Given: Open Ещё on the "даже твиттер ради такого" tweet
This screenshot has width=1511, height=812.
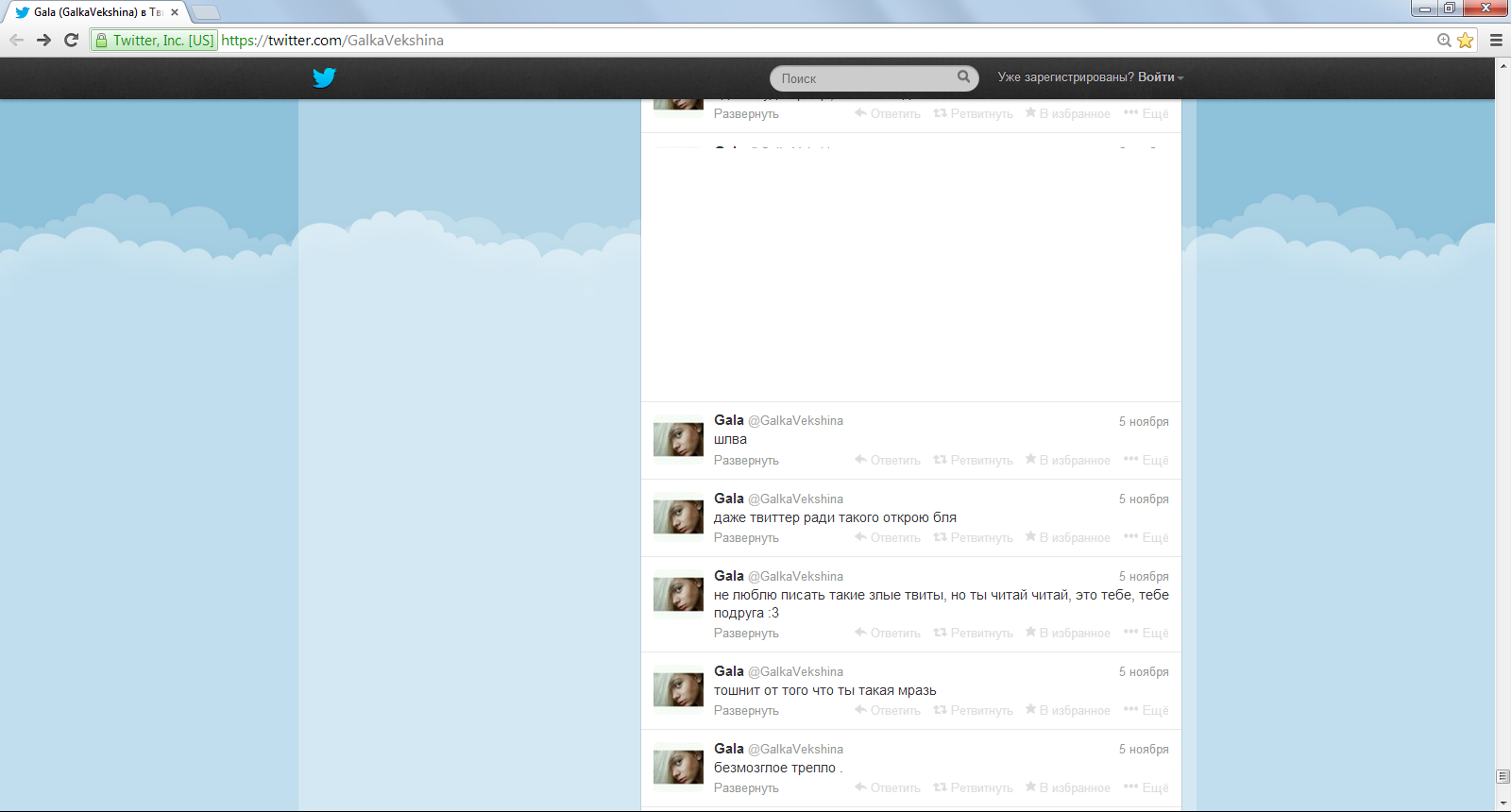Looking at the screenshot, I should 1146,537.
